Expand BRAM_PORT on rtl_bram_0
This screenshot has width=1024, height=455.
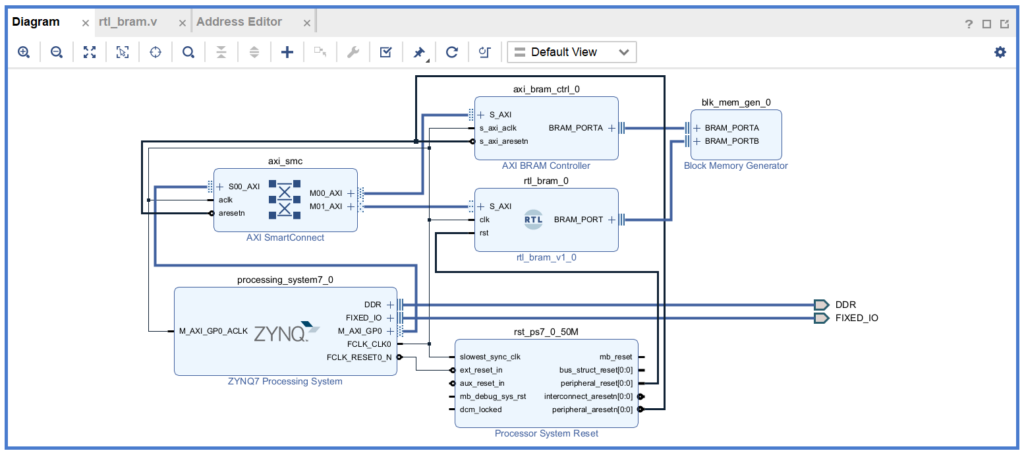click(x=611, y=220)
